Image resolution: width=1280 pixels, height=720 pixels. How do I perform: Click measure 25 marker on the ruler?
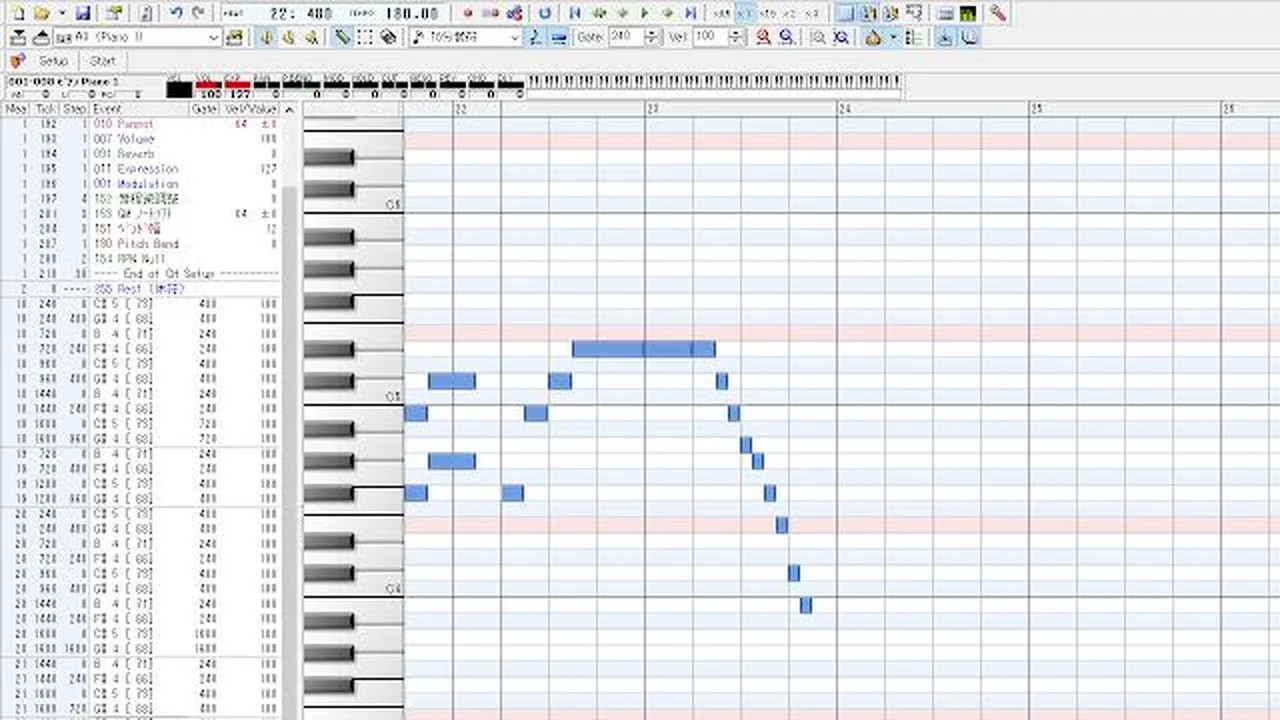1037,109
